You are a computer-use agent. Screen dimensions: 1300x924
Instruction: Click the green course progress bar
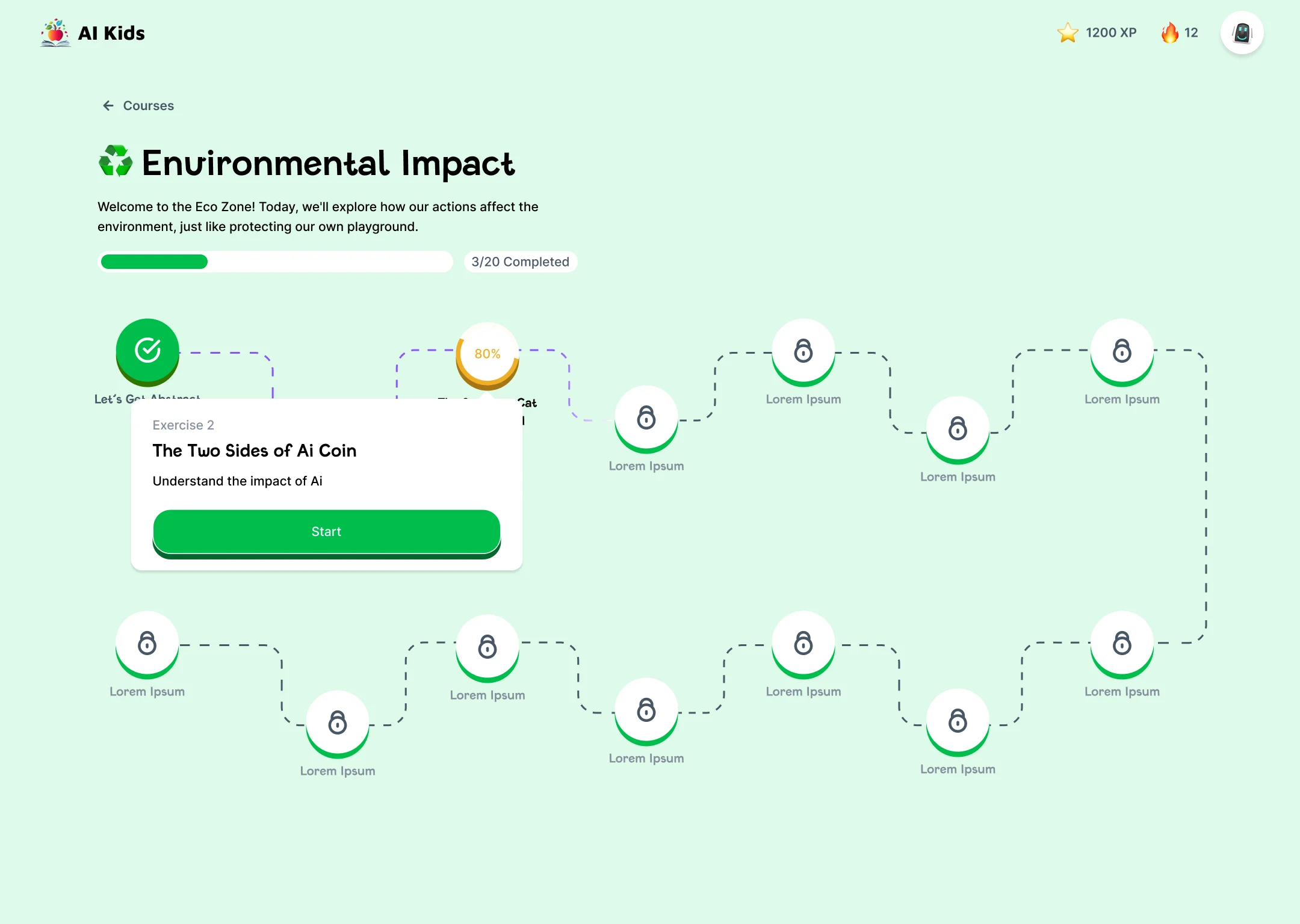click(x=275, y=262)
